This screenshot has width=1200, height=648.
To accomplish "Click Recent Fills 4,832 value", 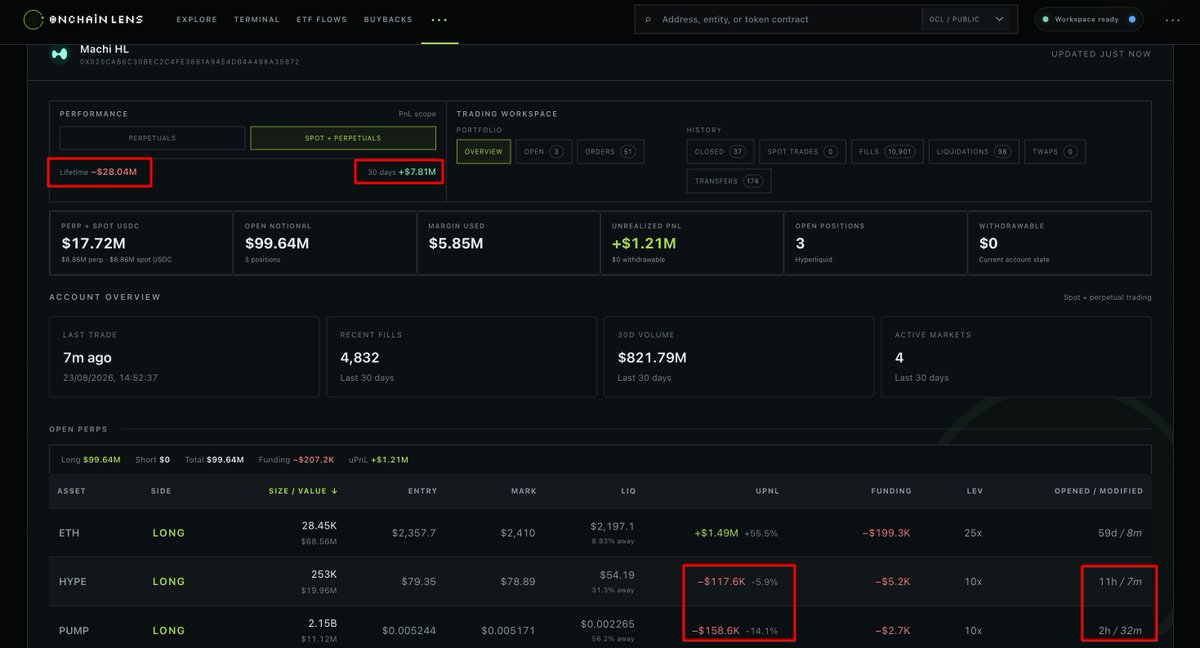I will click(x=360, y=357).
